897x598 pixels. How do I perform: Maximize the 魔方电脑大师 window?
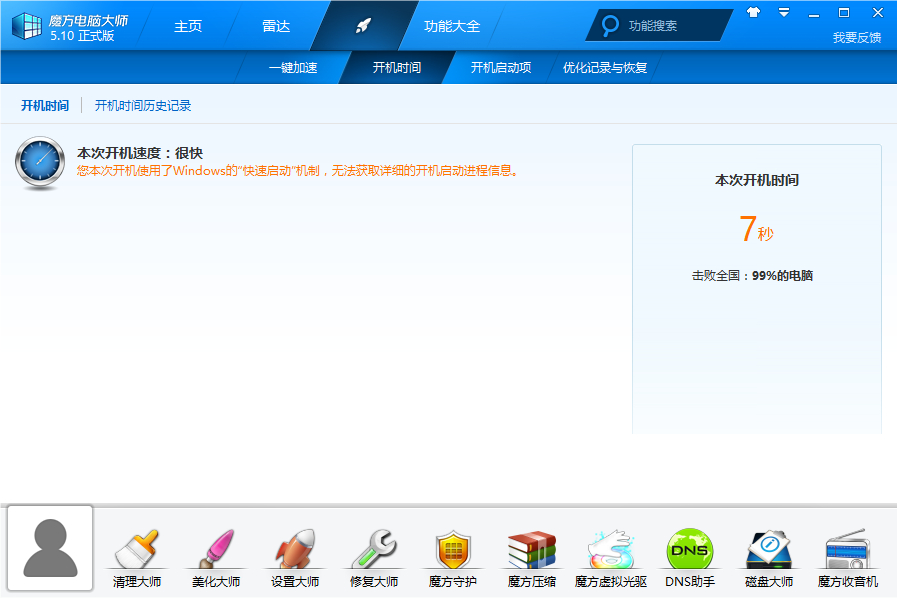pos(844,12)
